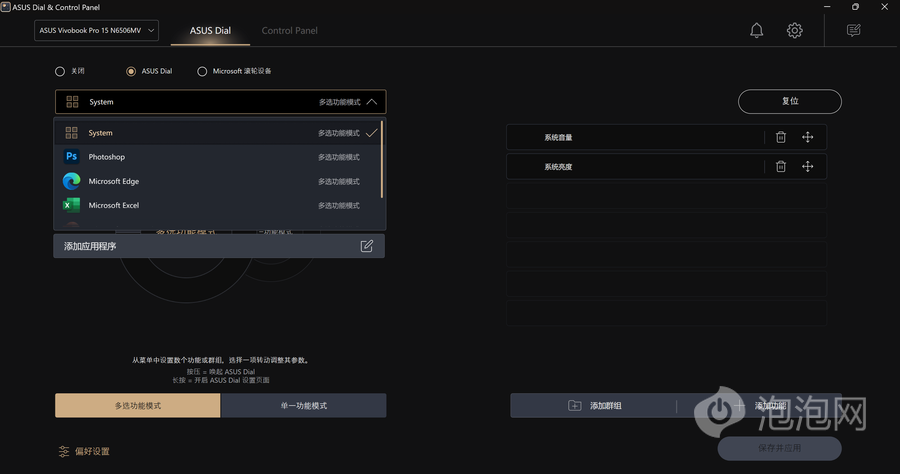The width and height of the screenshot is (900, 474).
Task: Click the 添加功能 button
Action: click(x=759, y=406)
